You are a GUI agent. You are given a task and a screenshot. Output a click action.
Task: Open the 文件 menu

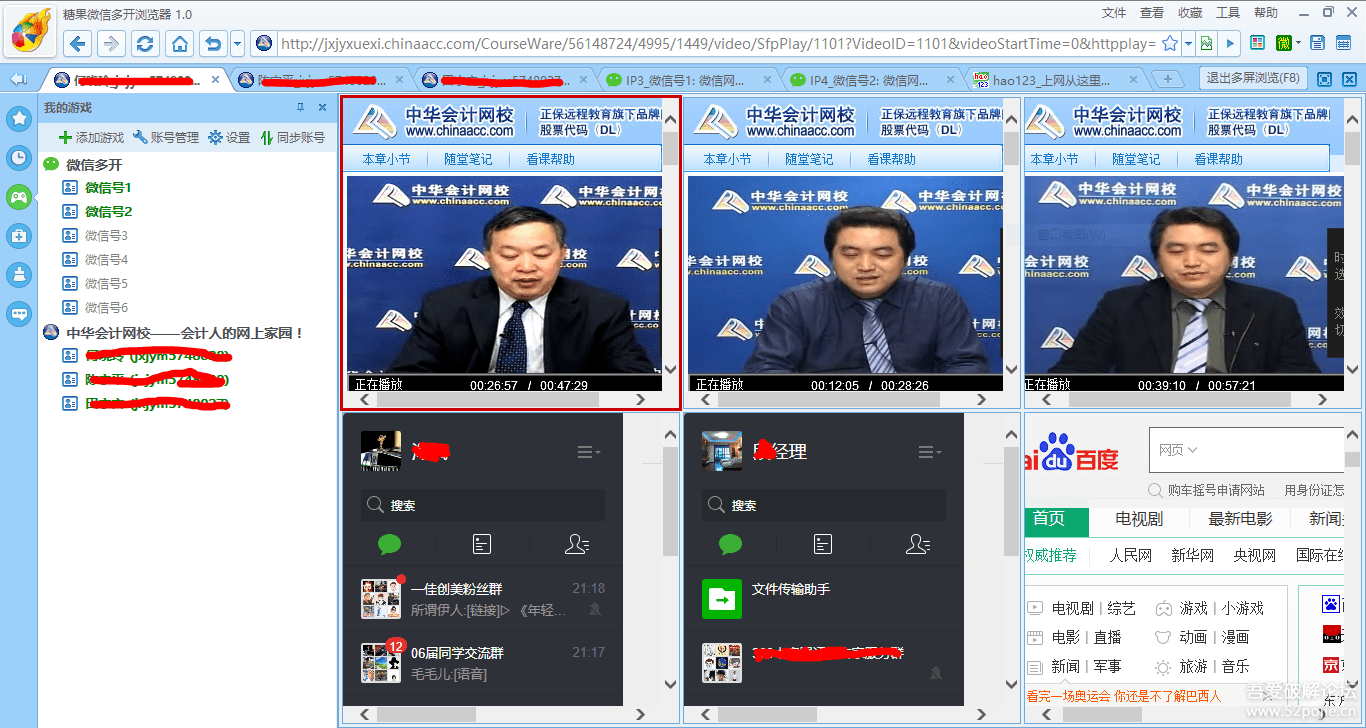1114,13
